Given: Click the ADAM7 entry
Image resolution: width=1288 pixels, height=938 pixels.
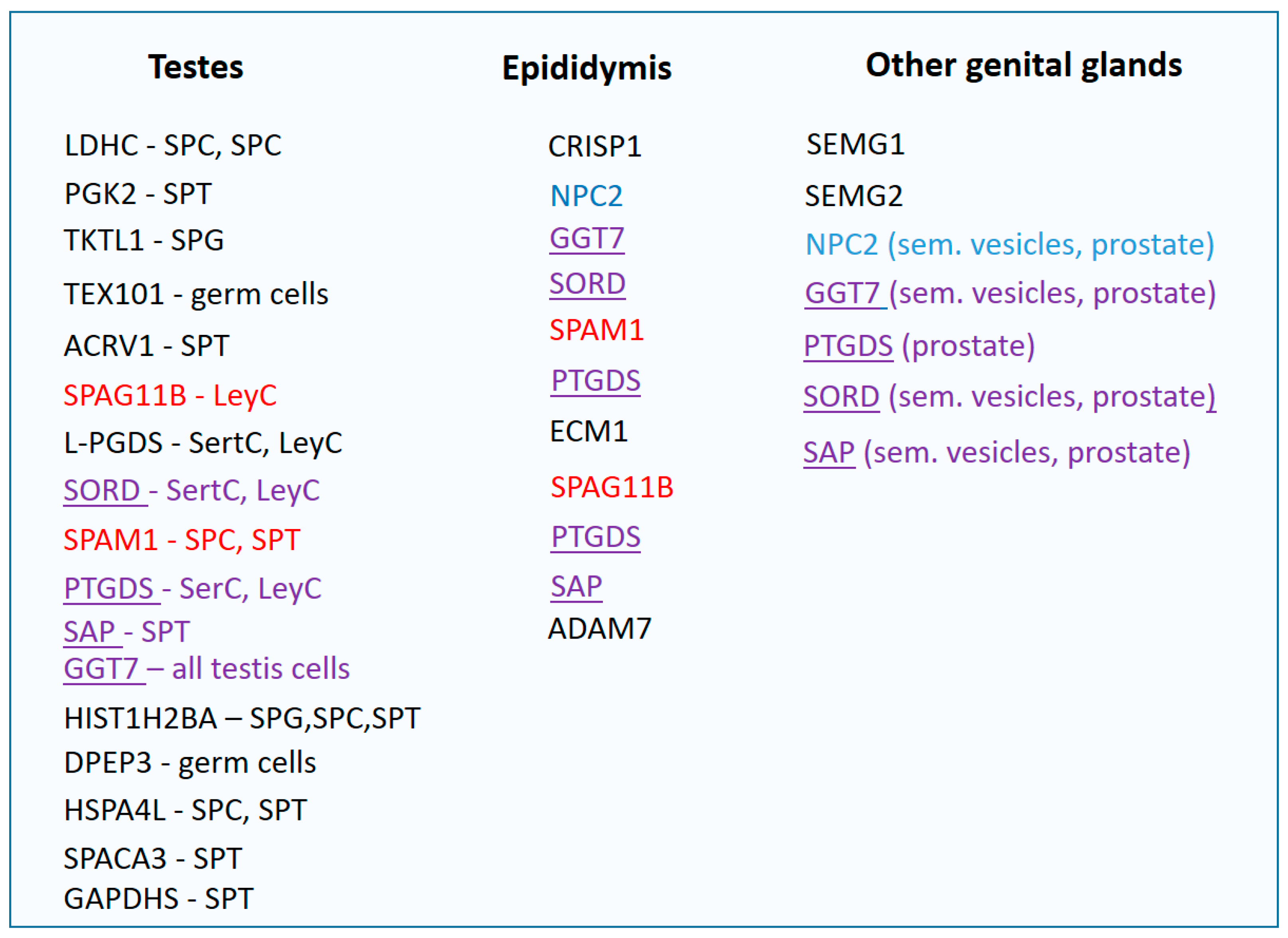Looking at the screenshot, I should [599, 629].
